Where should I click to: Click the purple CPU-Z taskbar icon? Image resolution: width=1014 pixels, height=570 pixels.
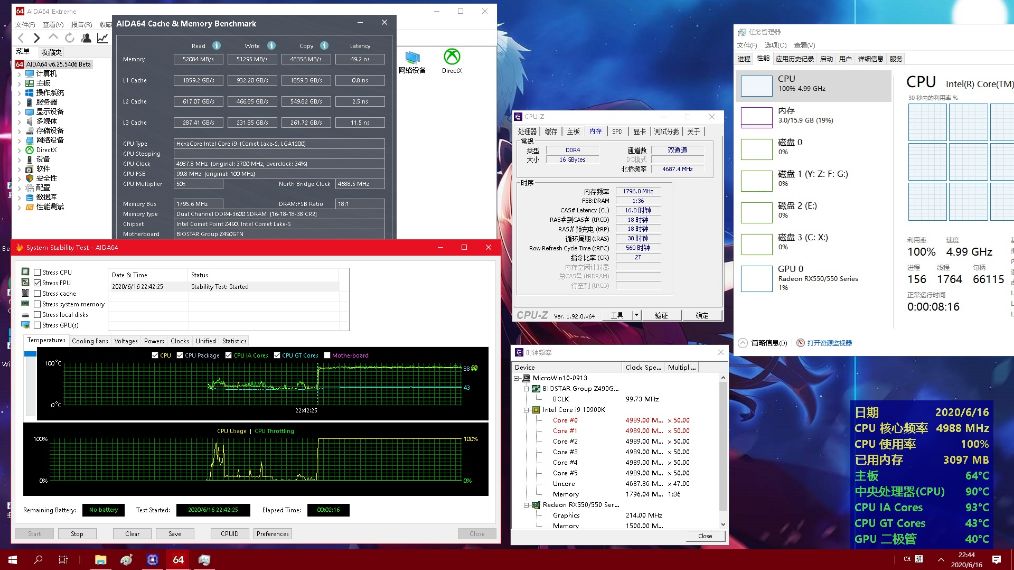click(x=153, y=560)
